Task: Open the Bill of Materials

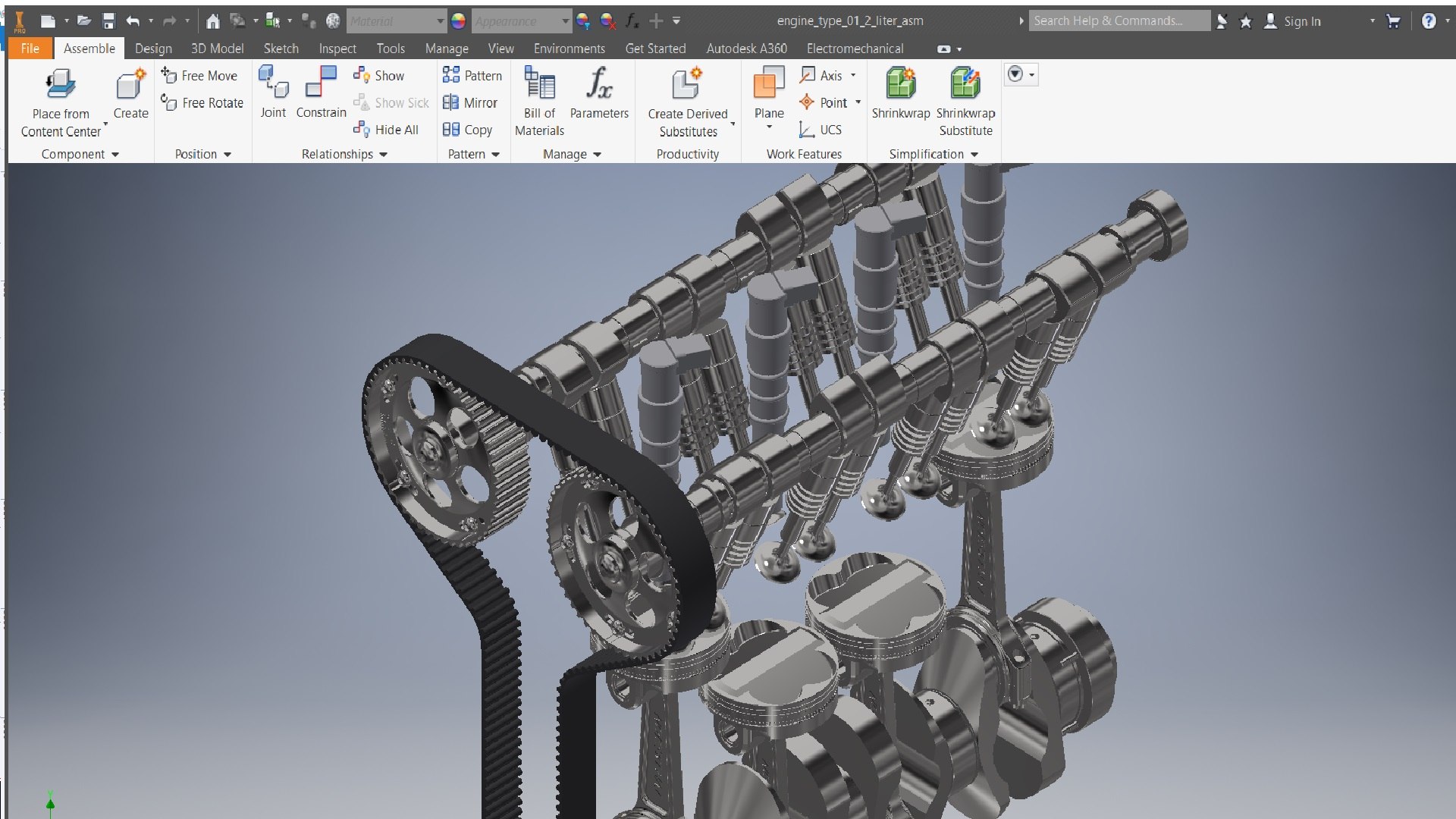Action: [x=539, y=101]
